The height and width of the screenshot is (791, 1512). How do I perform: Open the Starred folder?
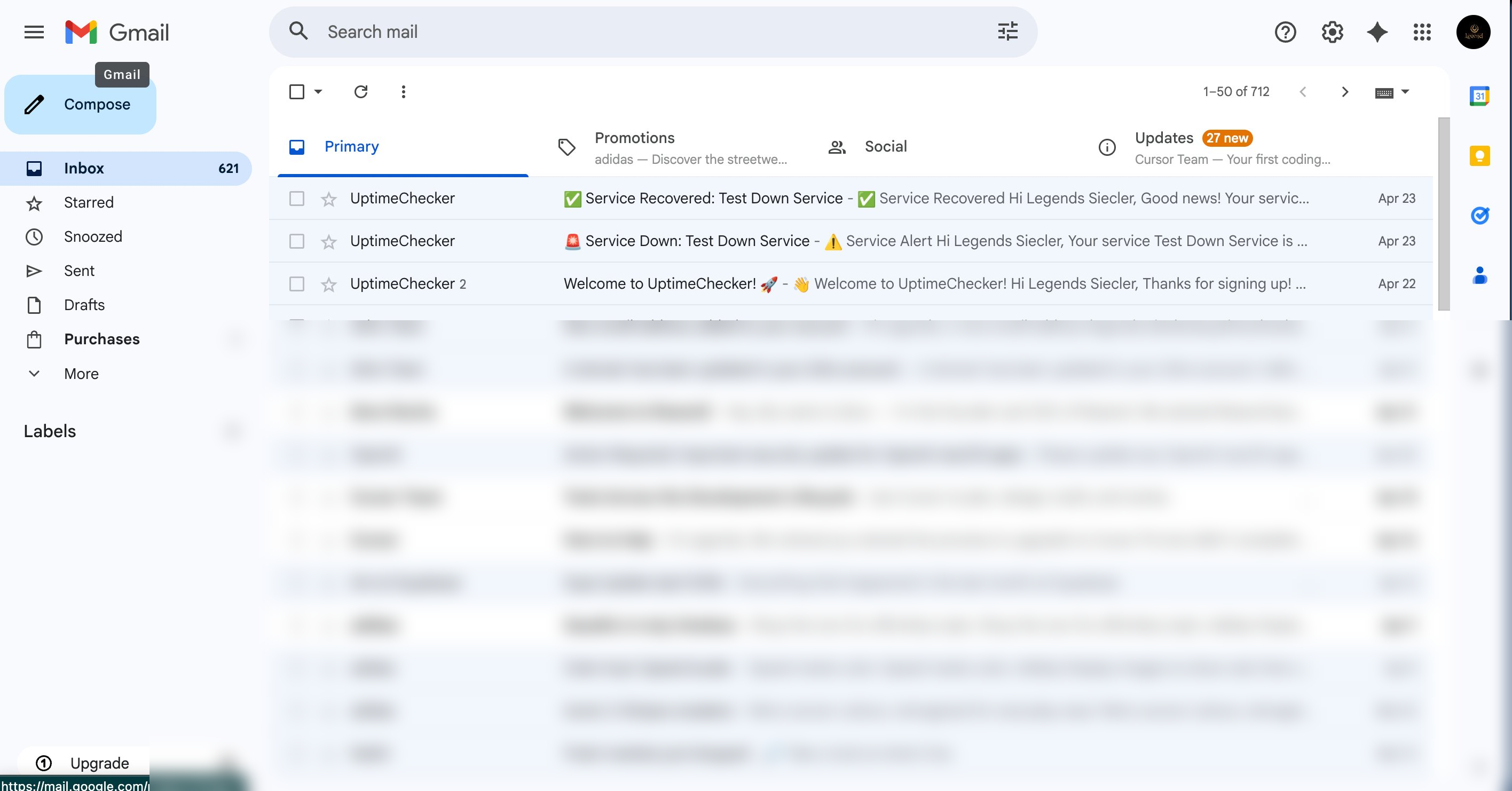(x=125, y=202)
